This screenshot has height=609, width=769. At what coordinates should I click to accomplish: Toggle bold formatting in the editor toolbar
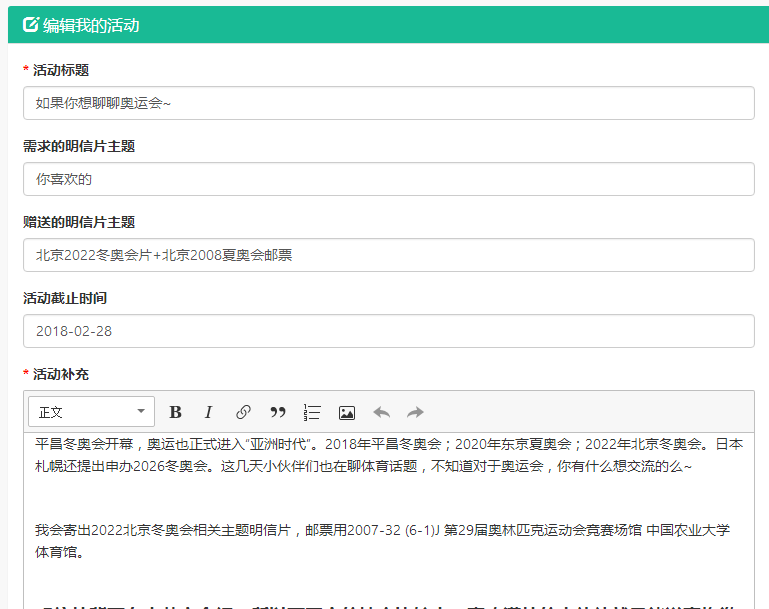coord(175,412)
